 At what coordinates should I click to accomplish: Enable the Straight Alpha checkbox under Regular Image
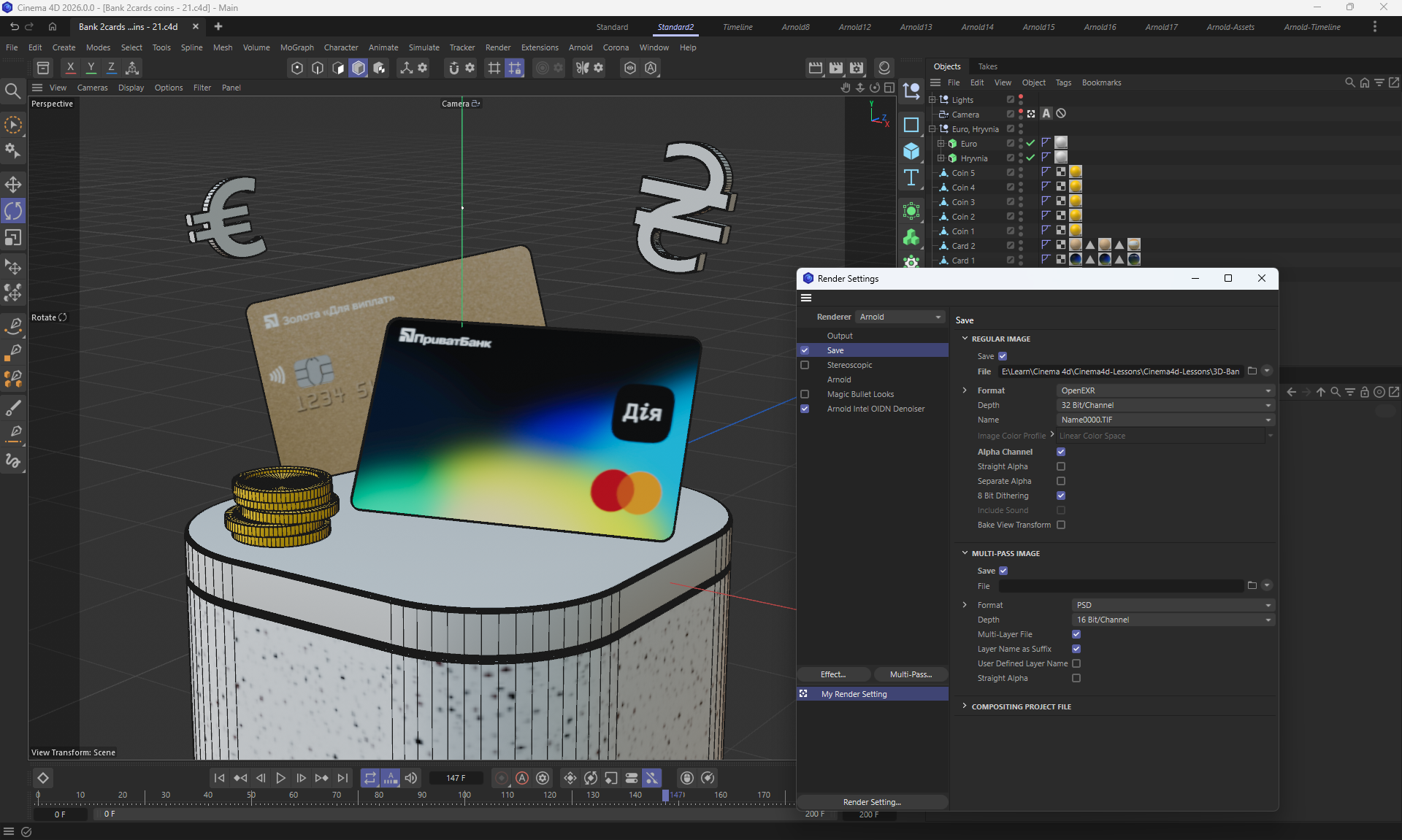(x=1061, y=466)
